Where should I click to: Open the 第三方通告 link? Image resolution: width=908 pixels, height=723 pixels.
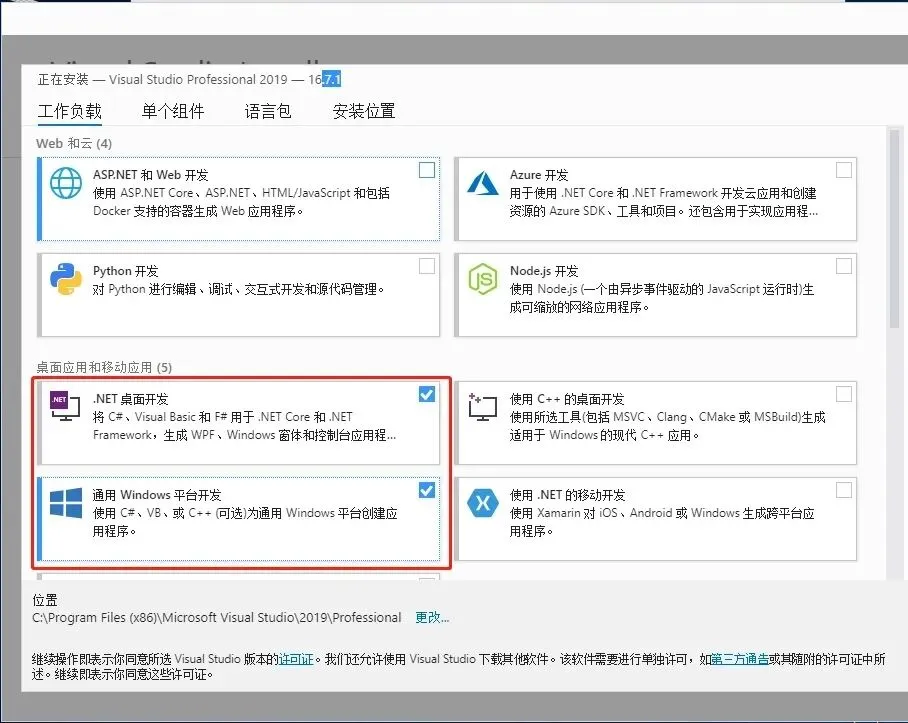pos(739,659)
